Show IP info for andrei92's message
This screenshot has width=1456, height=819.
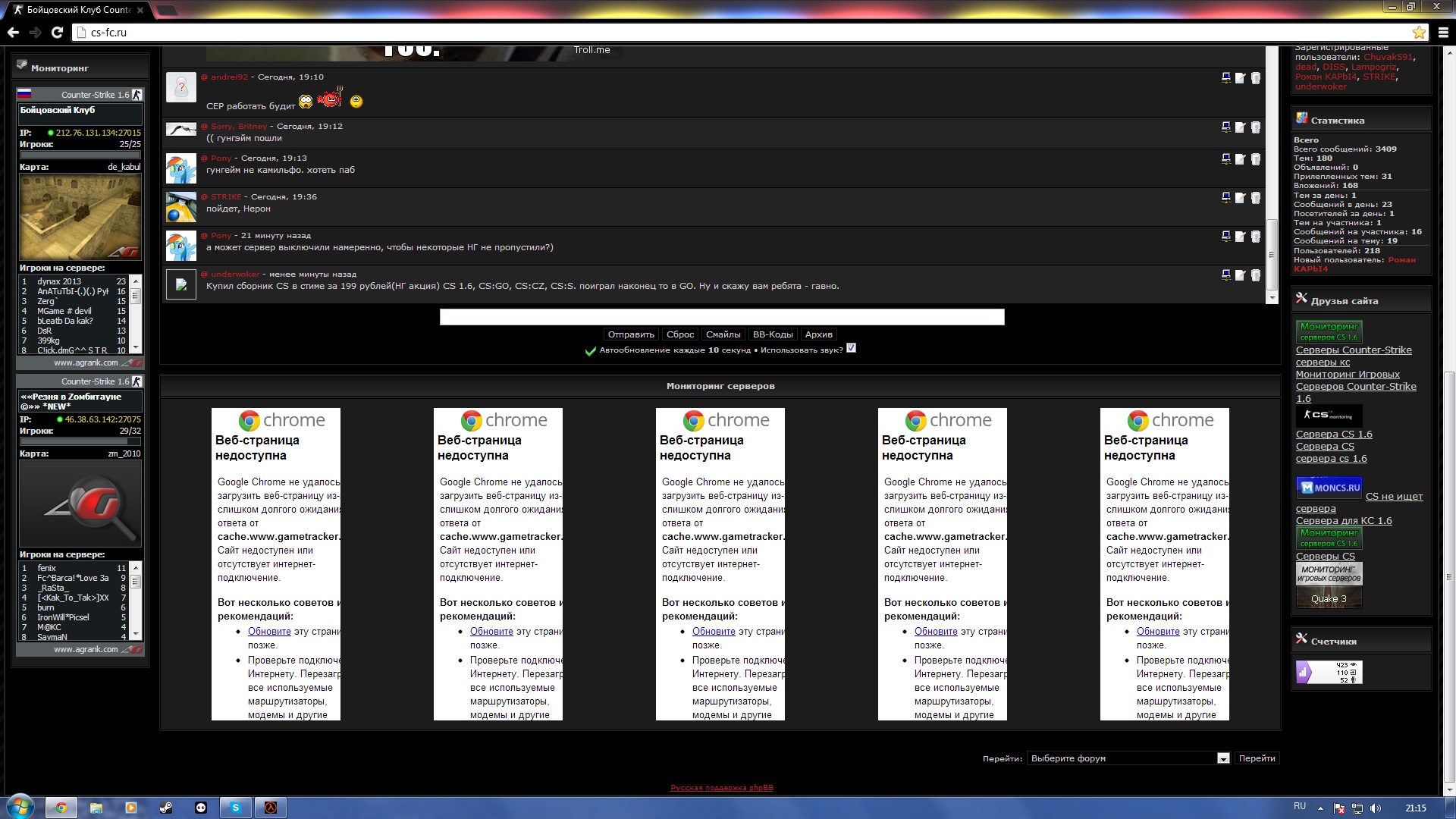[x=1225, y=78]
